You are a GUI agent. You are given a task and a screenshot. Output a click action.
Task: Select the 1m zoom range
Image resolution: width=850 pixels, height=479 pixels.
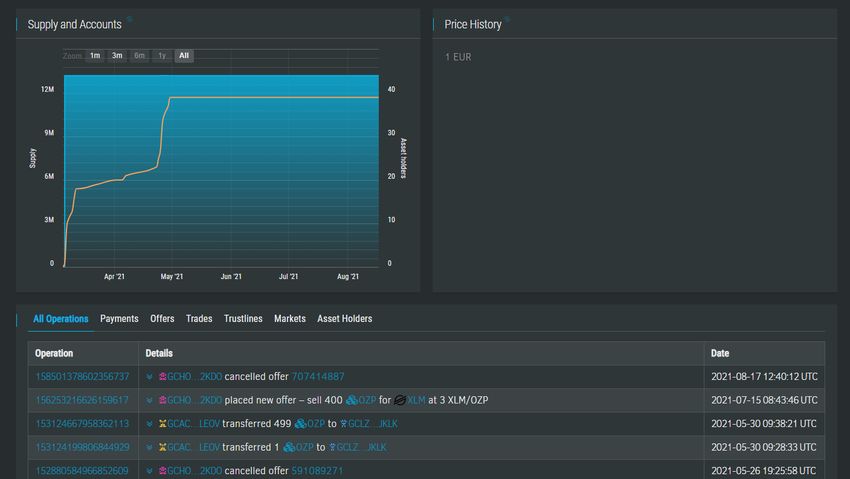pos(95,56)
